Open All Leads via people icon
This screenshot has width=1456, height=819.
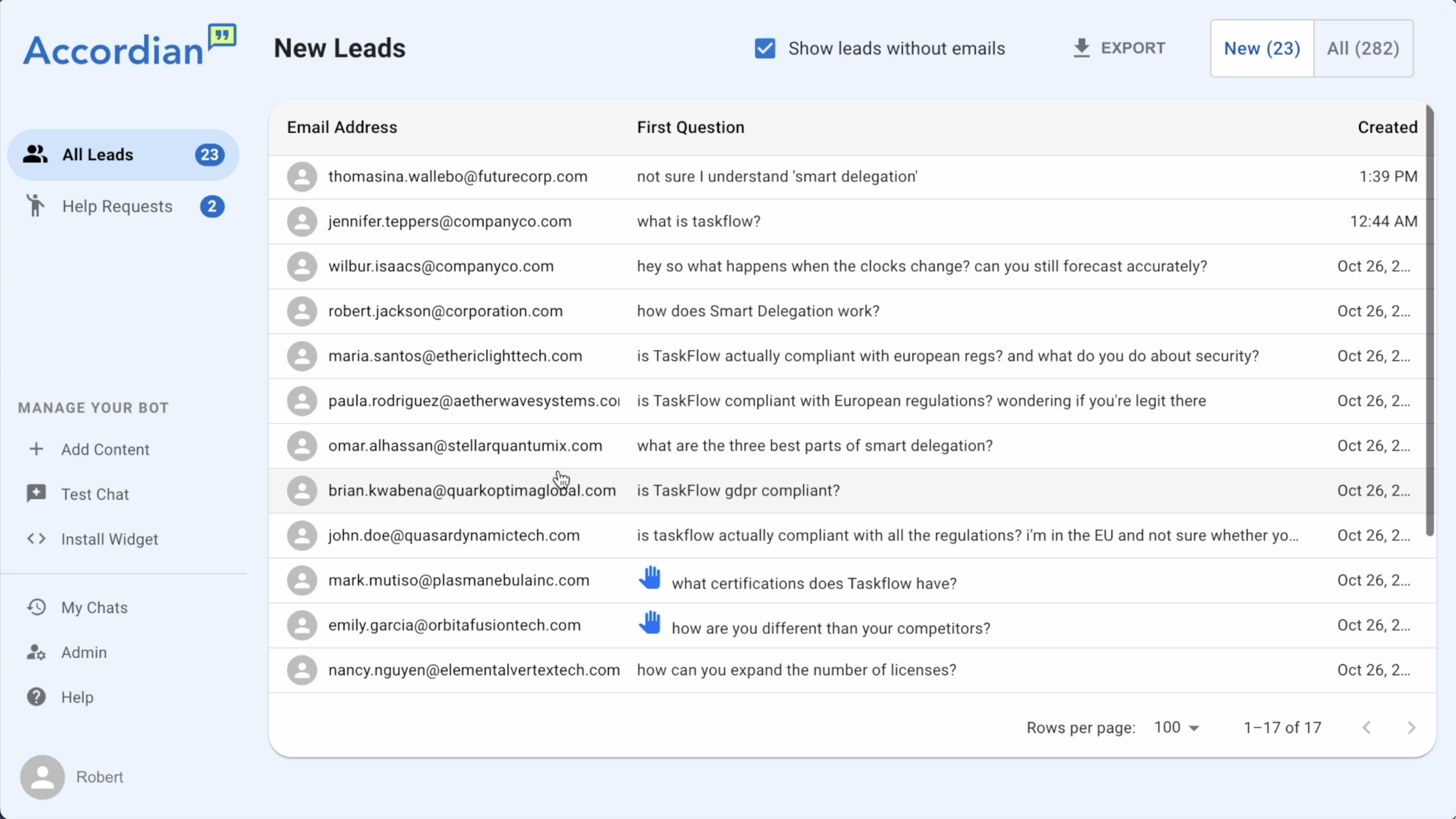point(35,154)
